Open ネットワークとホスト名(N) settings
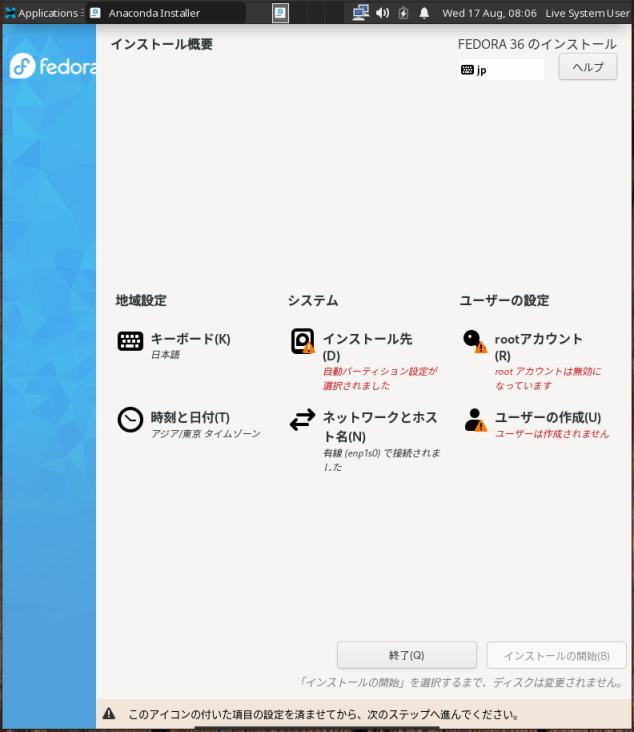634x732 pixels. pos(380,426)
